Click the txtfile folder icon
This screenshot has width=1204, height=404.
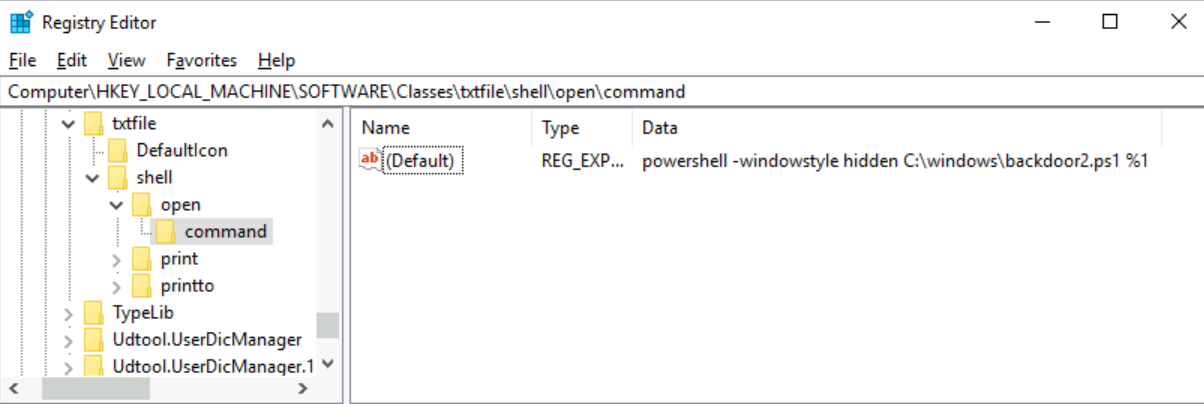[94, 124]
